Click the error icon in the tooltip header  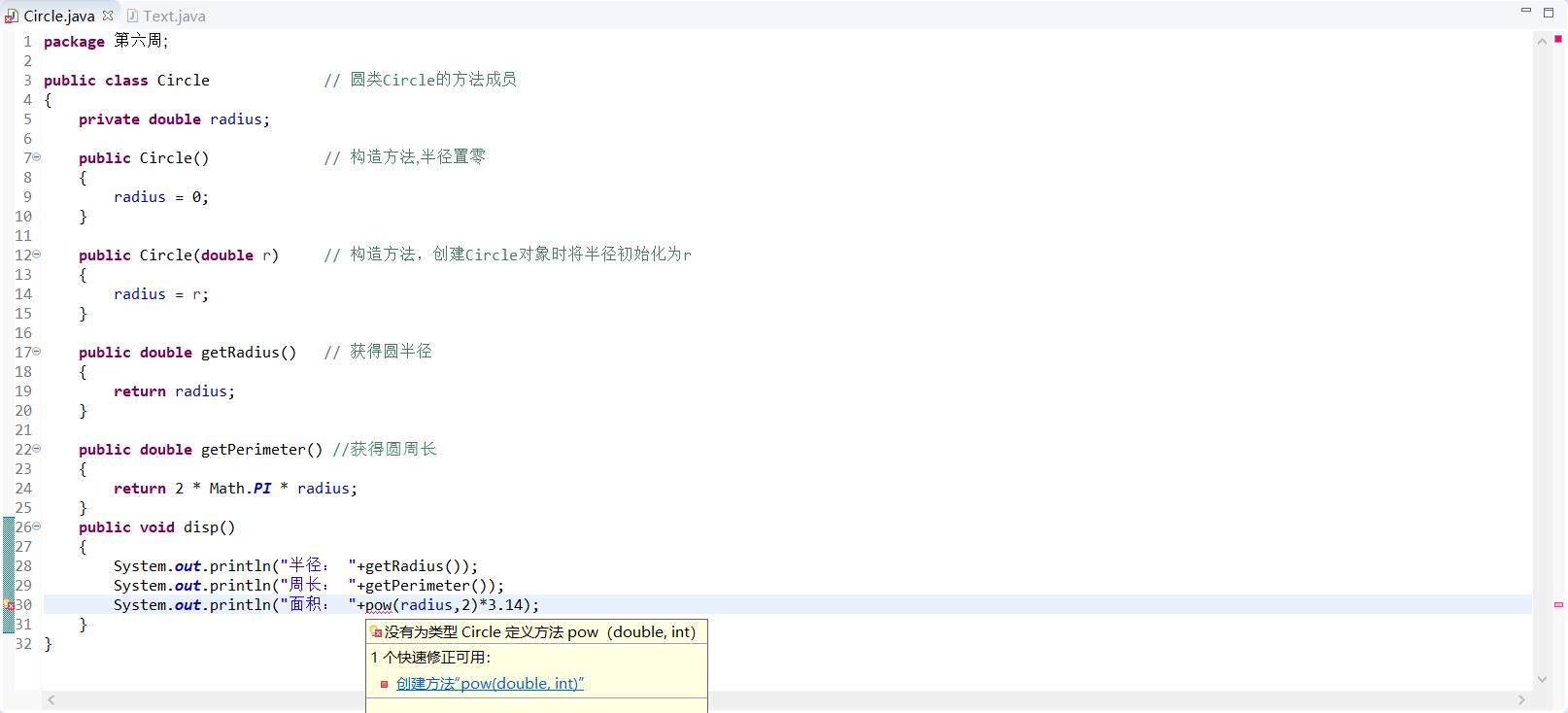coord(376,631)
